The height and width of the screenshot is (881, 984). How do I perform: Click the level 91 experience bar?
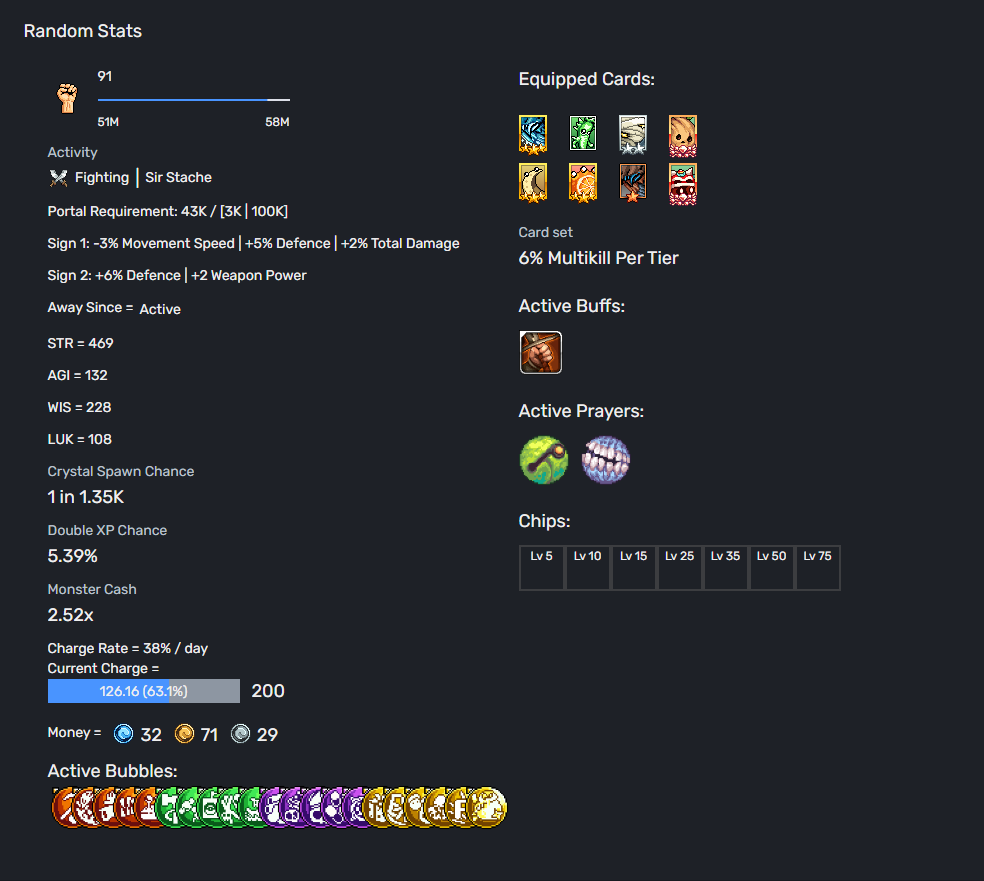tap(193, 100)
